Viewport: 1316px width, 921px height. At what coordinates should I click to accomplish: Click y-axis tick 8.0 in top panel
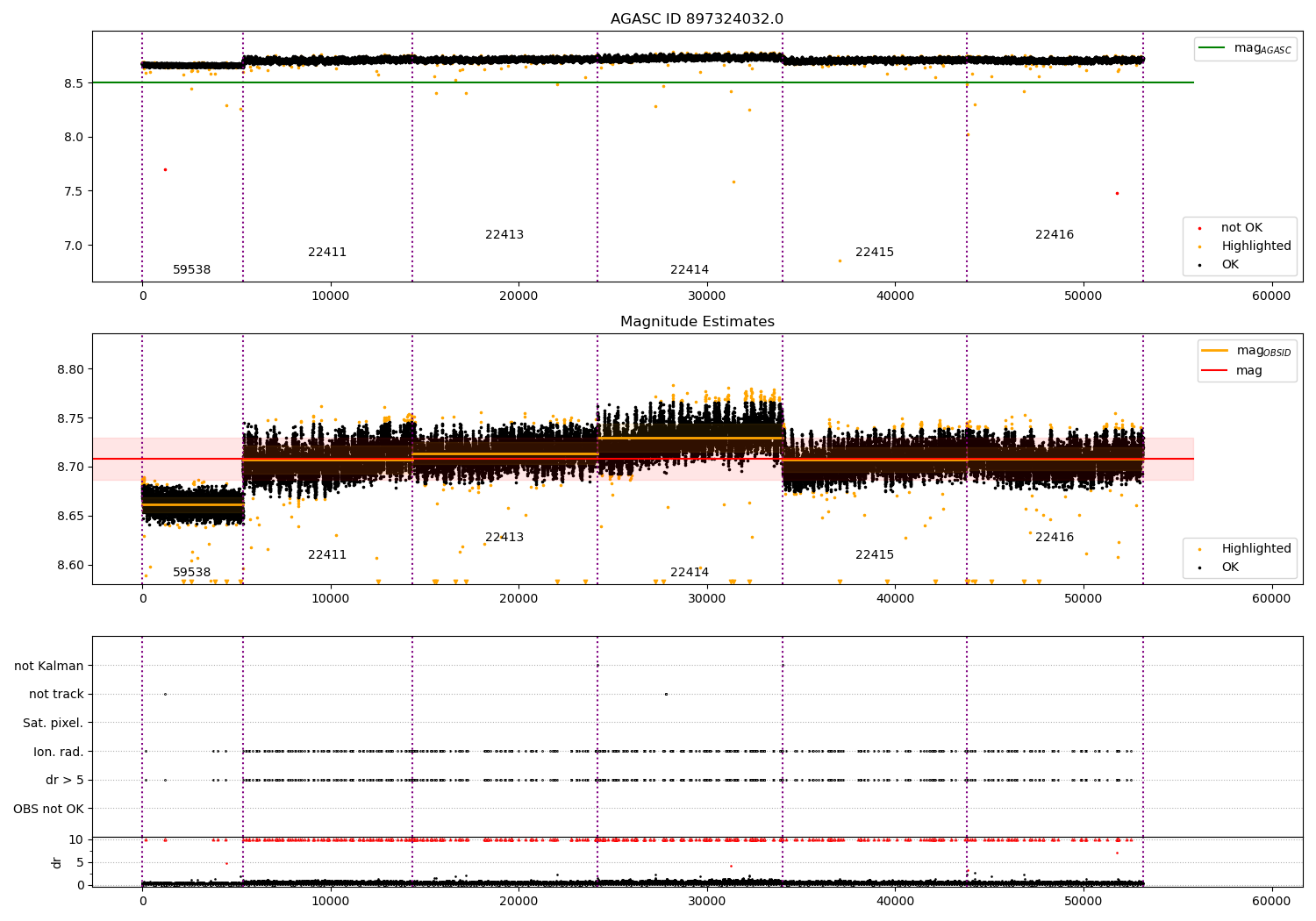point(74,138)
